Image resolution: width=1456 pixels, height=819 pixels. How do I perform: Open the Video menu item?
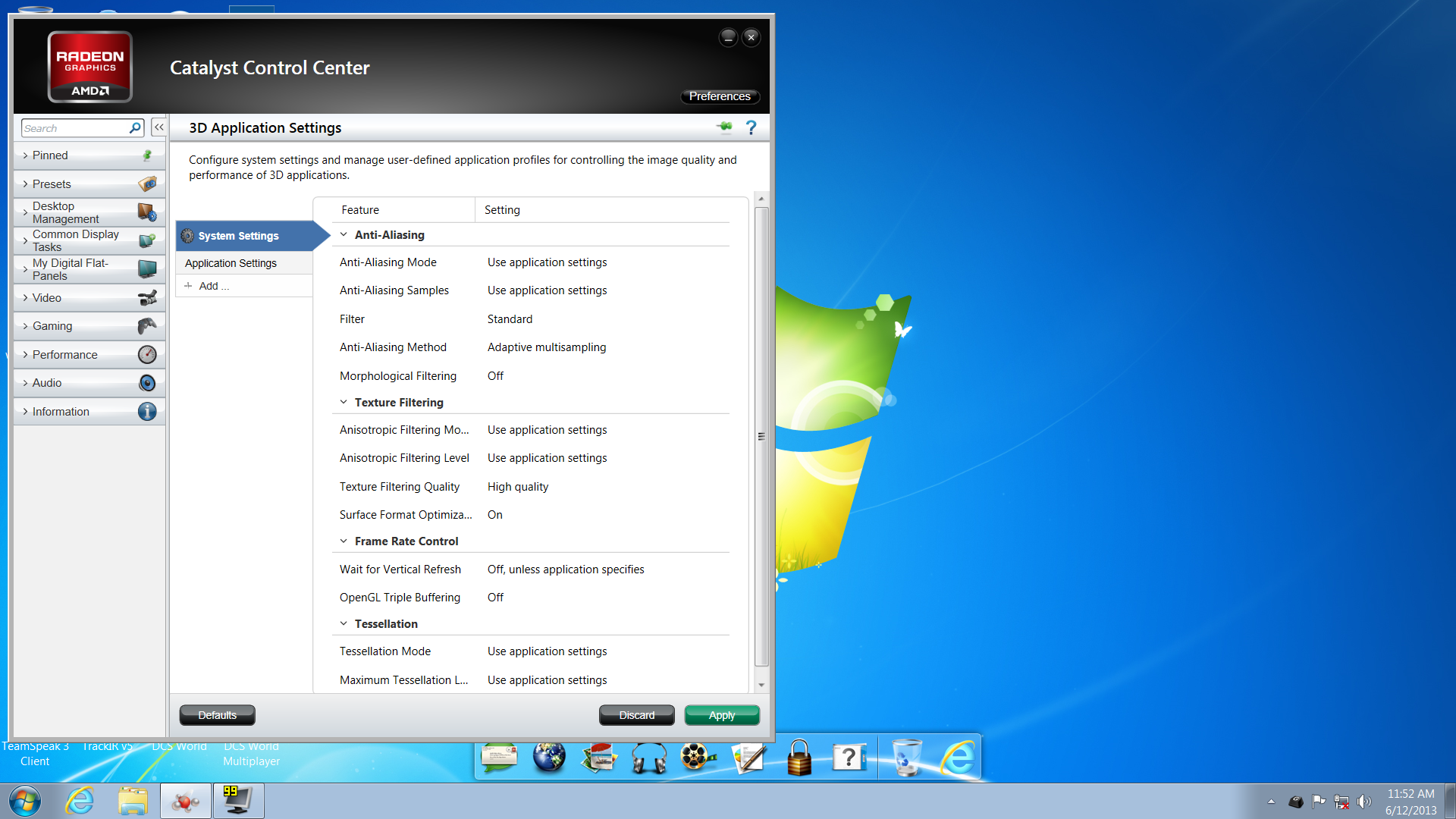pyautogui.click(x=89, y=298)
